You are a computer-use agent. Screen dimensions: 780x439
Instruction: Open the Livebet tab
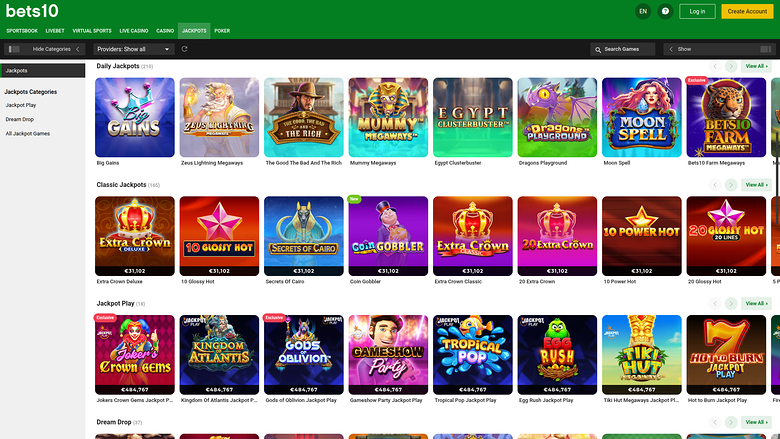55,31
